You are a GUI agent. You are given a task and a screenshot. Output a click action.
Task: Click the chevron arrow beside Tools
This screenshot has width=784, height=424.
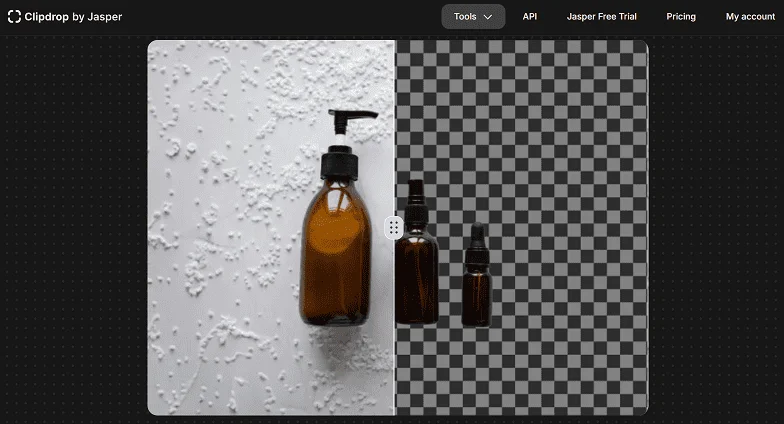pyautogui.click(x=488, y=17)
